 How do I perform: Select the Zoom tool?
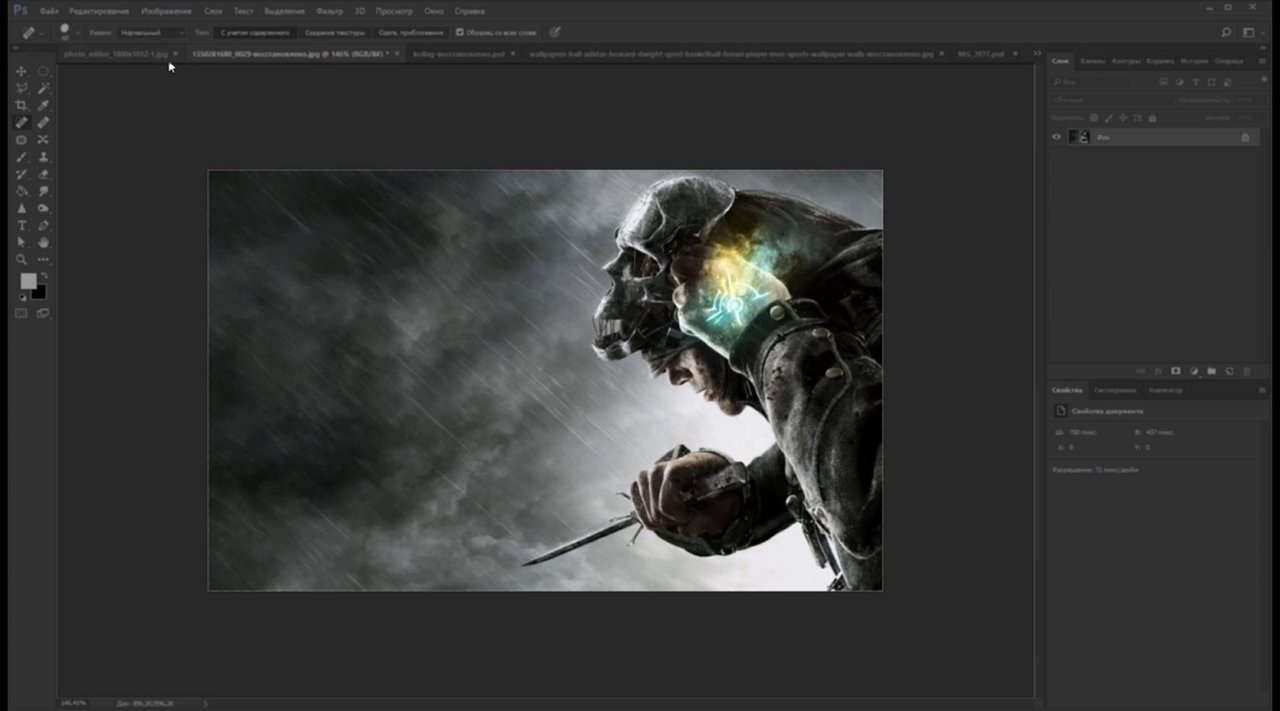pos(21,259)
